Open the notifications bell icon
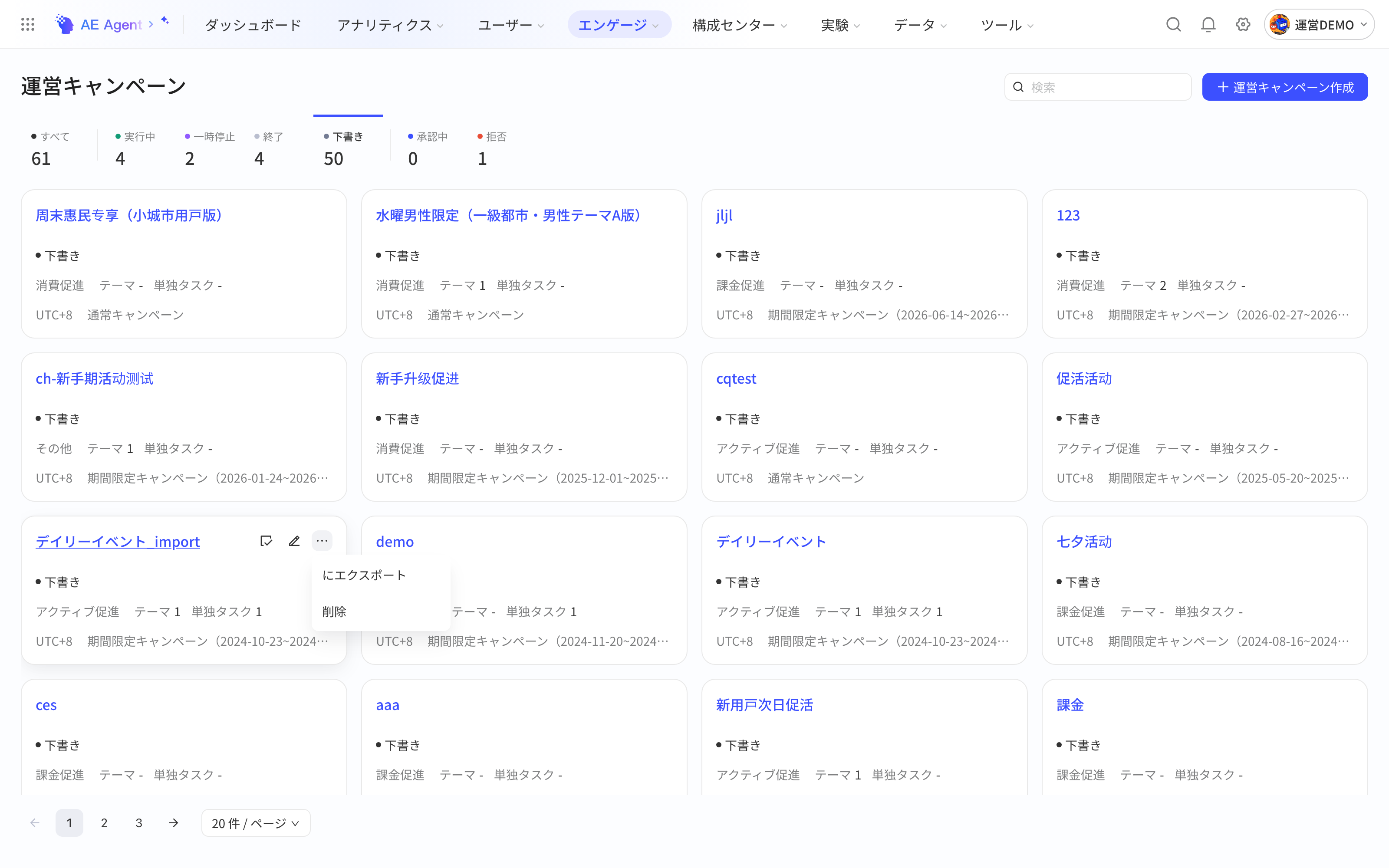The image size is (1389, 868). (1208, 25)
